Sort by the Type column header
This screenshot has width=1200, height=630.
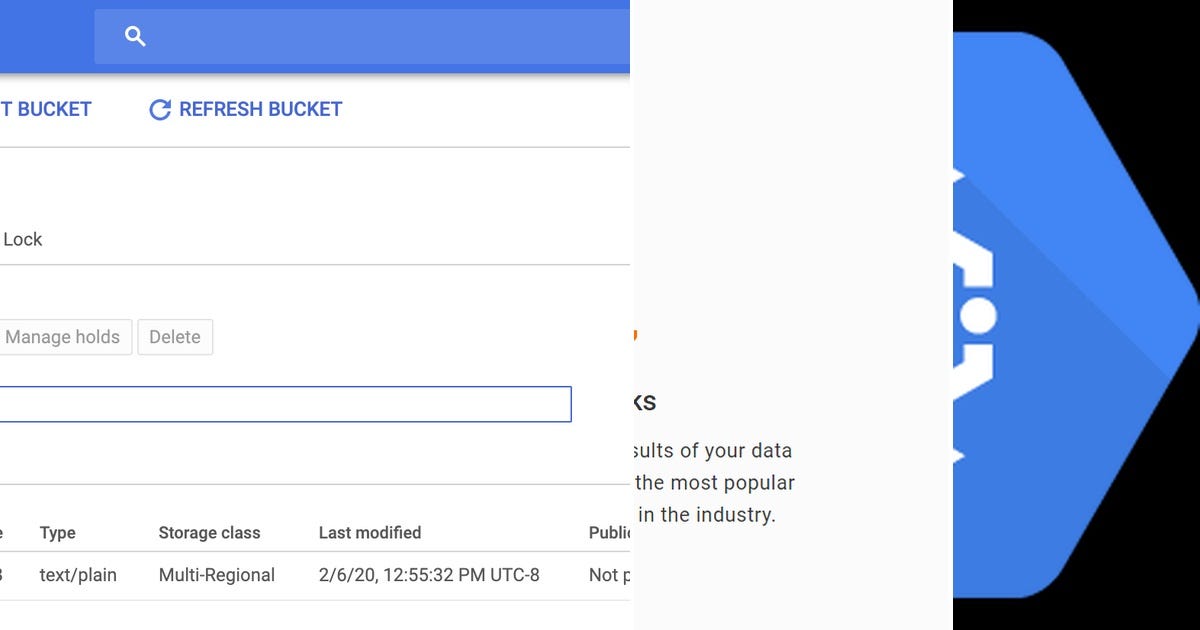pos(57,532)
